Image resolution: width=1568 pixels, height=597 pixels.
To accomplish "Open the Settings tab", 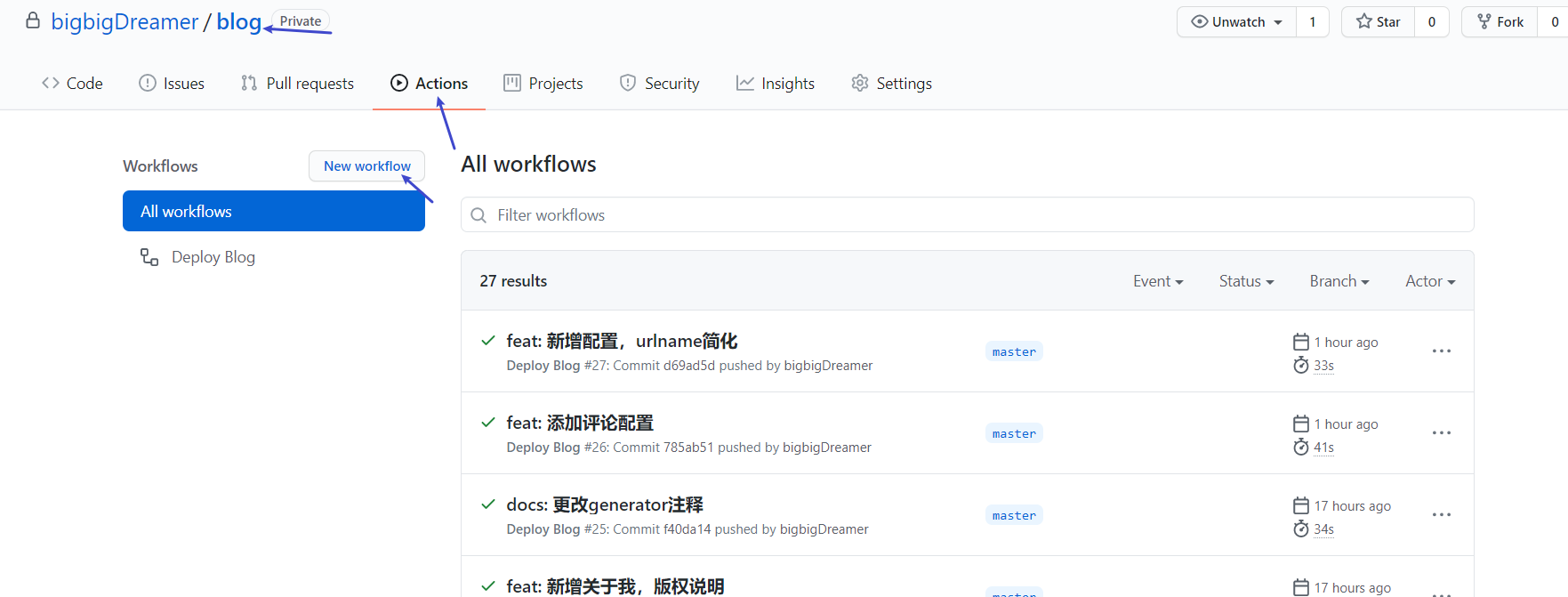I will pyautogui.click(x=891, y=83).
